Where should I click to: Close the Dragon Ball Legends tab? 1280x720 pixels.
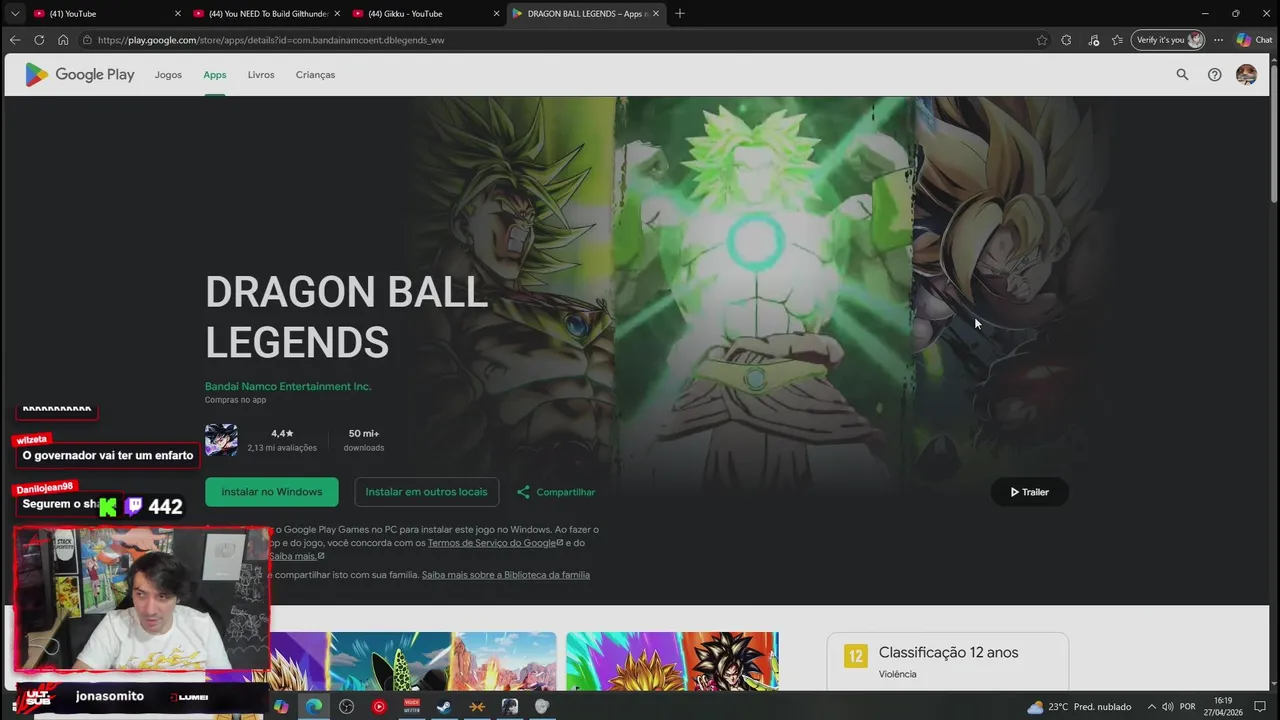point(656,13)
